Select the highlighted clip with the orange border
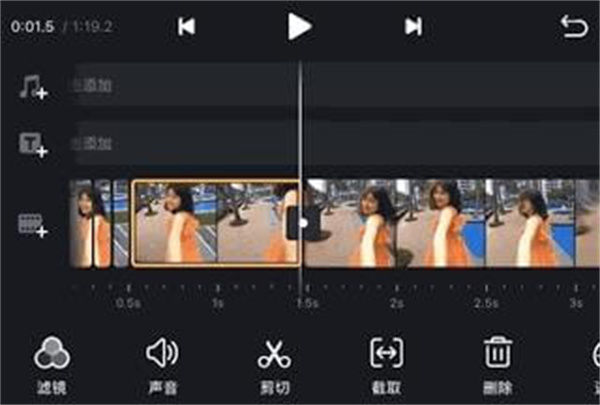Image resolution: width=600 pixels, height=405 pixels. (x=216, y=223)
